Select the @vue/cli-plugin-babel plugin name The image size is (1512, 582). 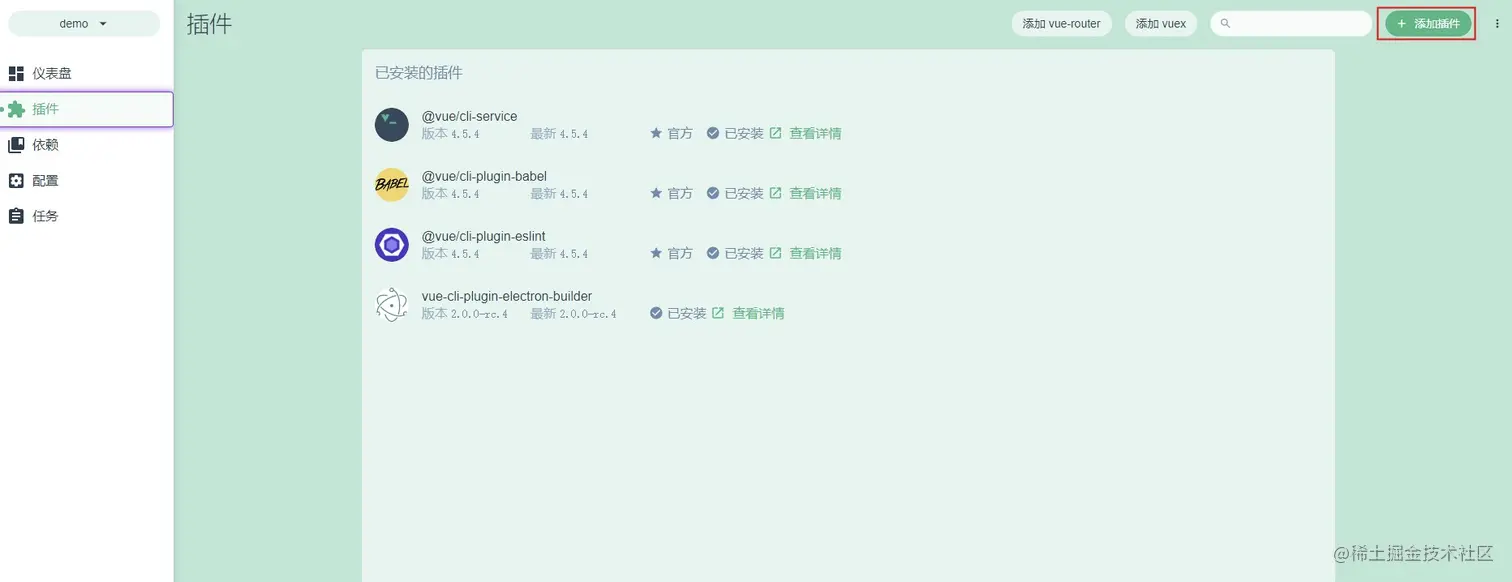pyautogui.click(x=484, y=177)
